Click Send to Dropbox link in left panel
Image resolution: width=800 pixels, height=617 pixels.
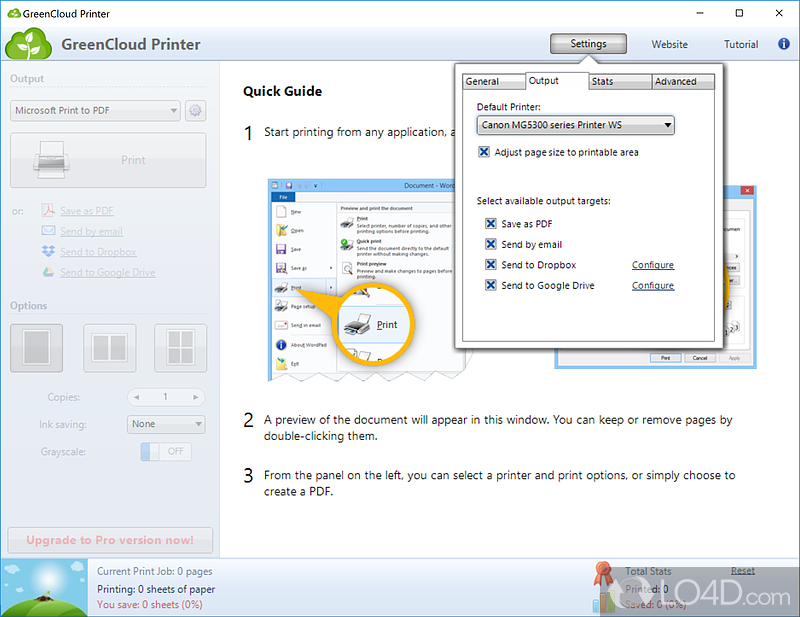(x=98, y=252)
